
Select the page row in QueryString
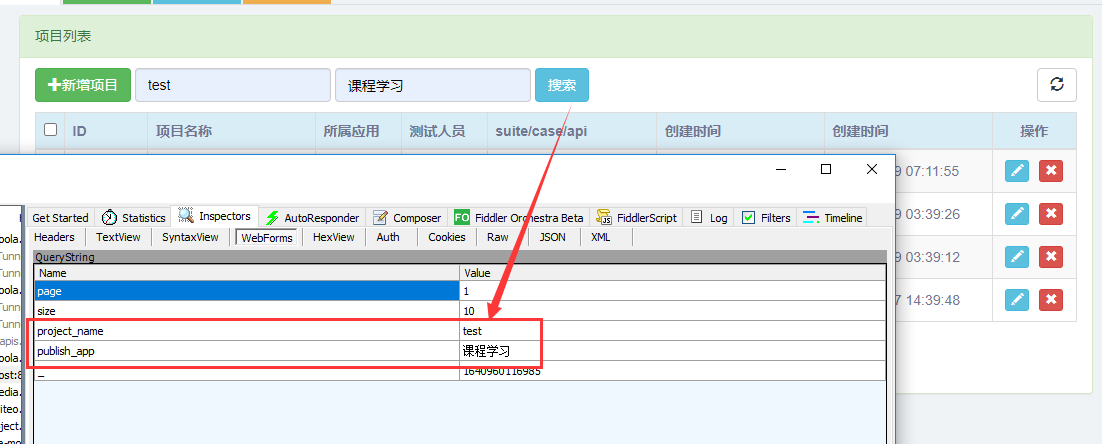[x=460, y=291]
